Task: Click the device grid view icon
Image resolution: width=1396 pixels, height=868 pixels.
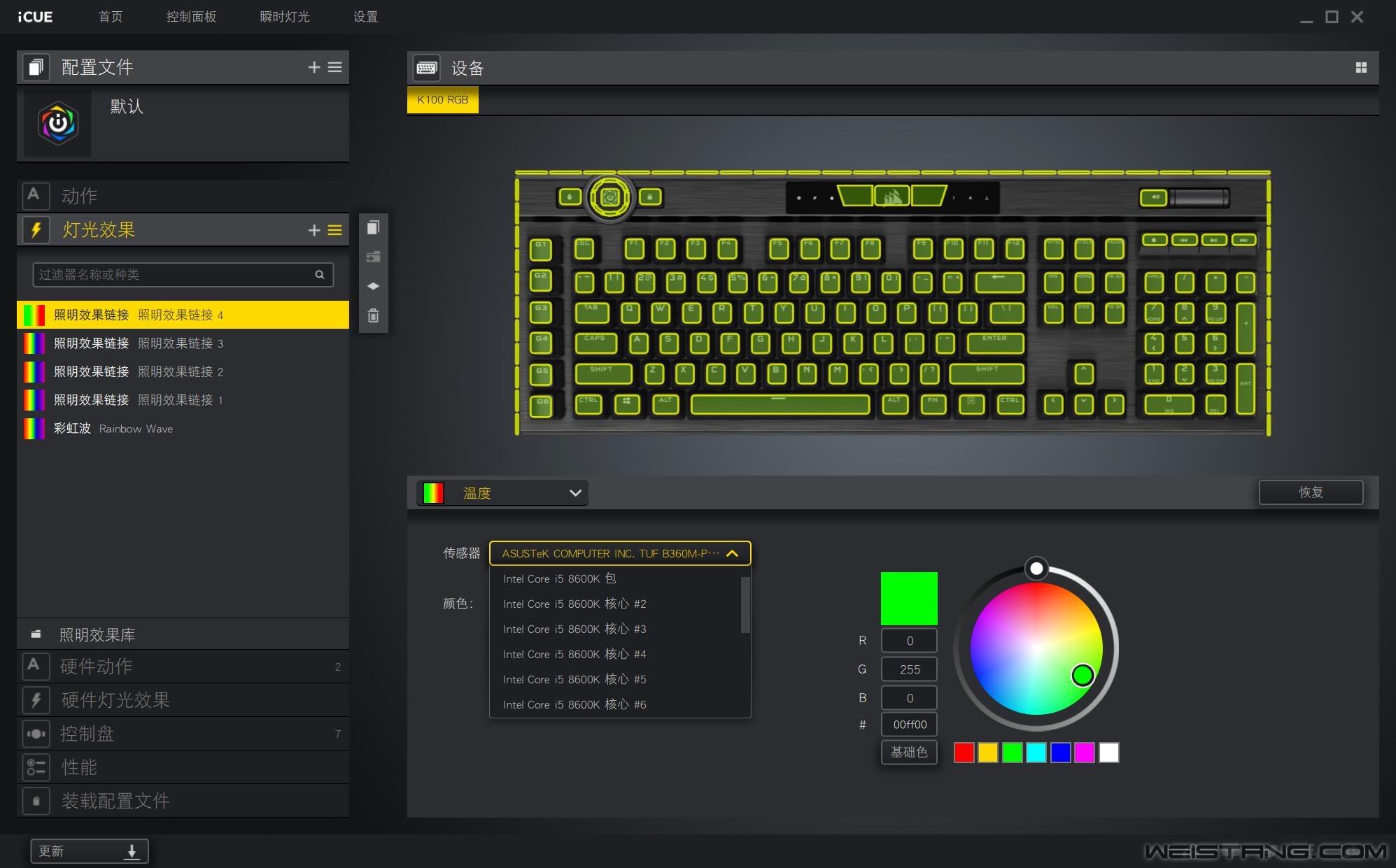Action: coord(1361,68)
